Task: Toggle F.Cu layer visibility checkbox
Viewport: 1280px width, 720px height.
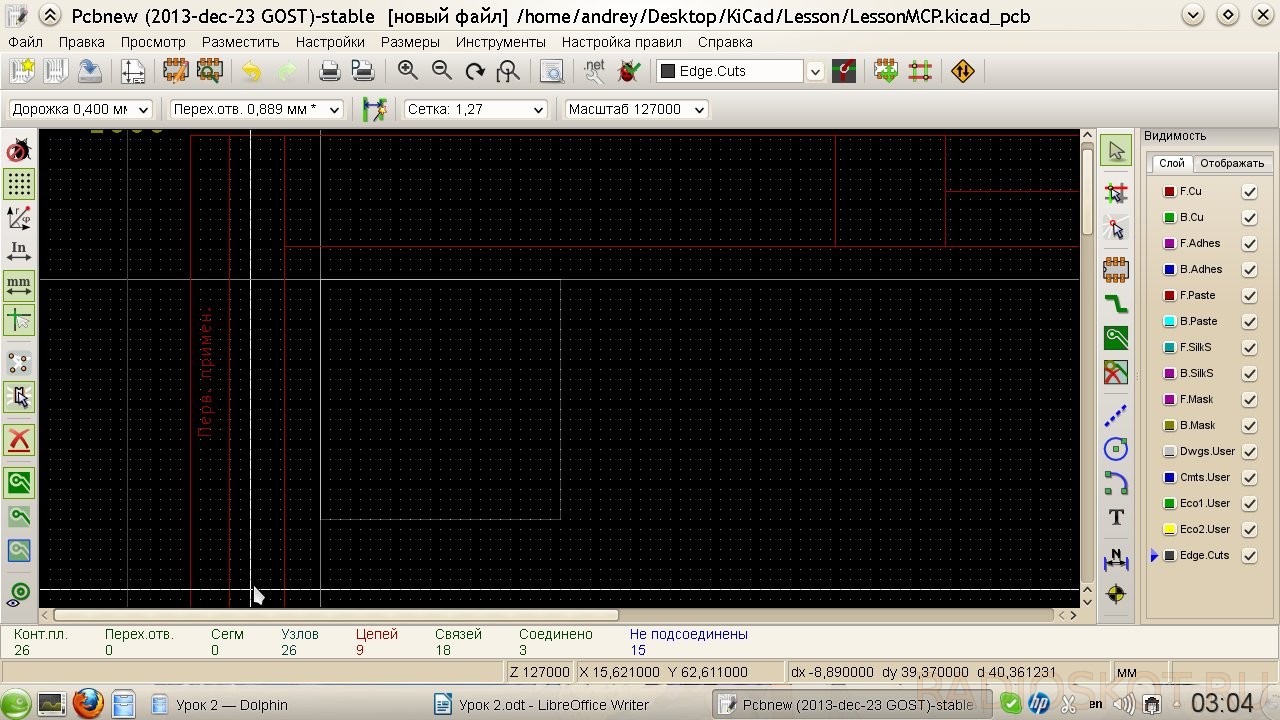Action: 1249,191
